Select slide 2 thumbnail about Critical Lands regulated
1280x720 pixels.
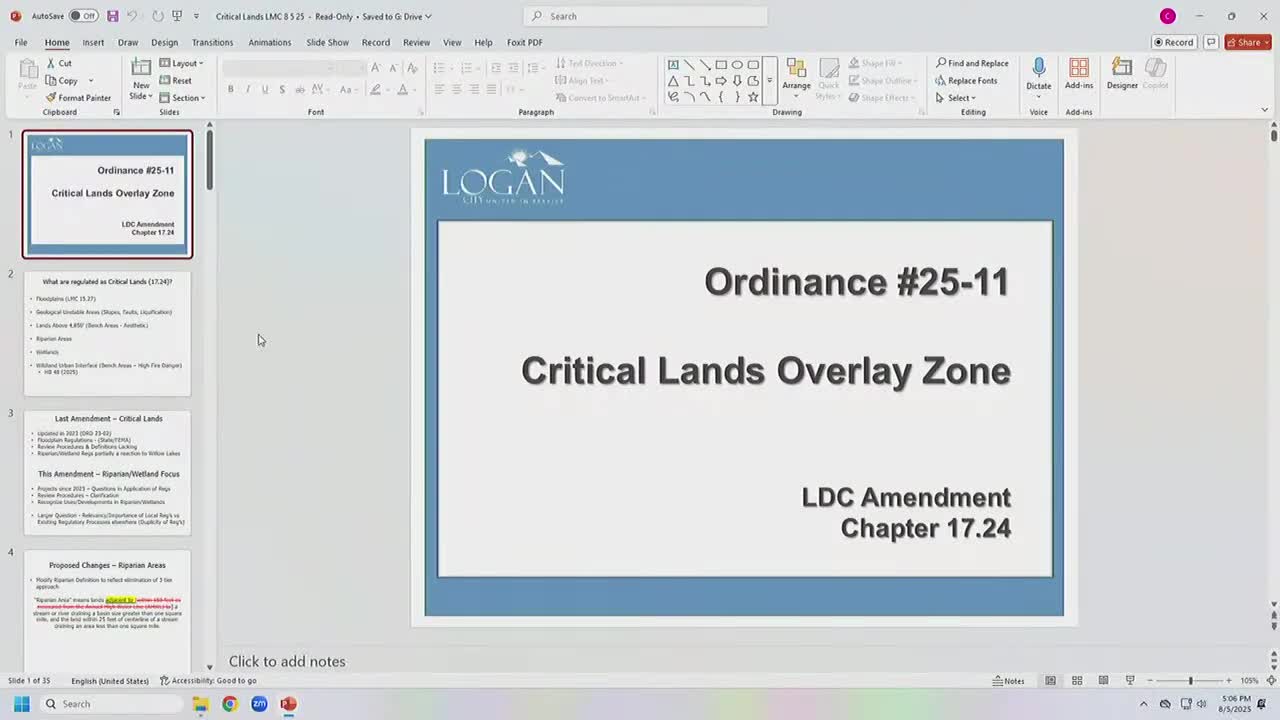(x=107, y=333)
